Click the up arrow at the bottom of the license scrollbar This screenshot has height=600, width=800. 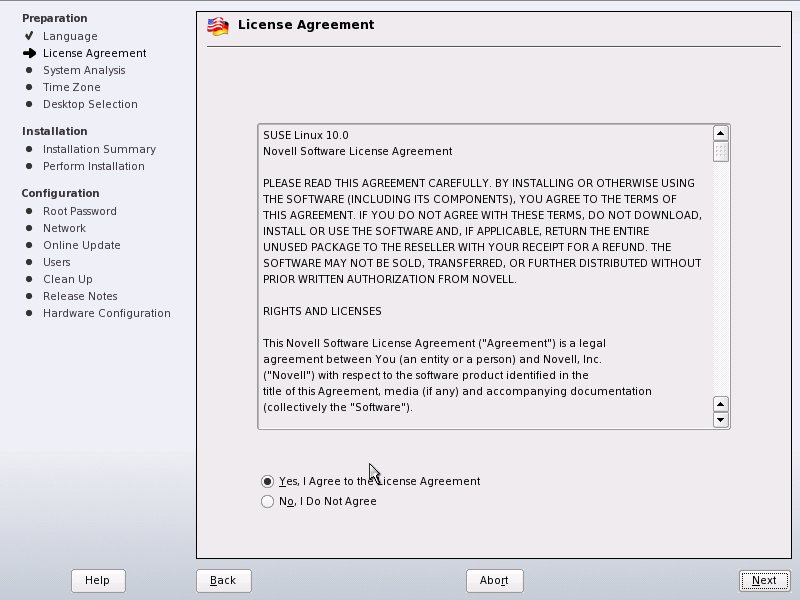coord(720,405)
